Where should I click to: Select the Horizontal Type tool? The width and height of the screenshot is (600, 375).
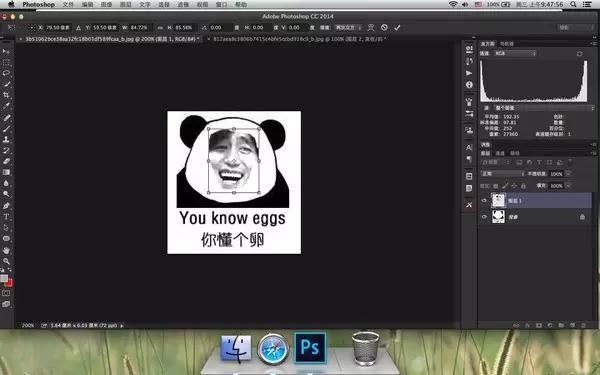point(6,217)
